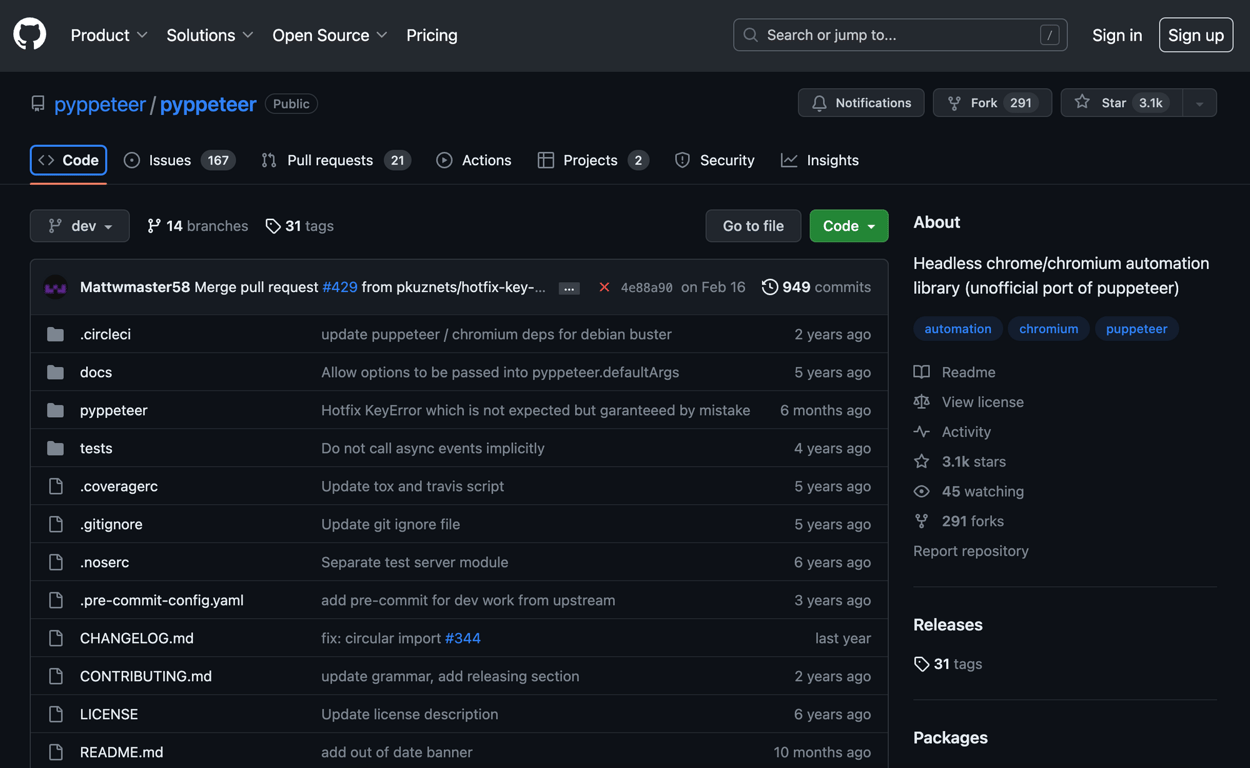Viewport: 1250px width, 768px height.
Task: Expand the Product menu
Action: coord(109,35)
